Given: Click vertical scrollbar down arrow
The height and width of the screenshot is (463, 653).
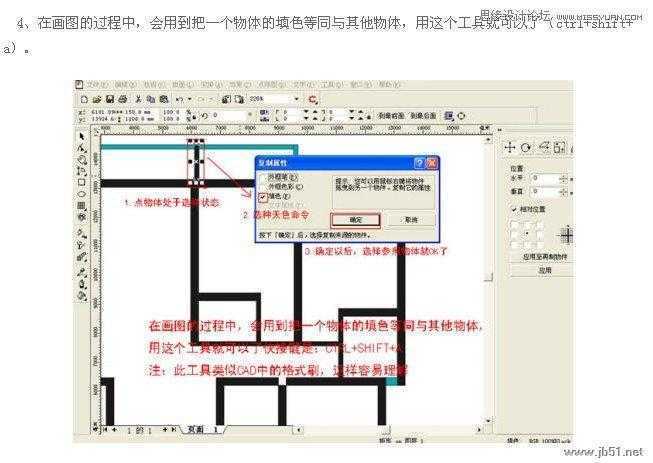Looking at the screenshot, I should [488, 421].
